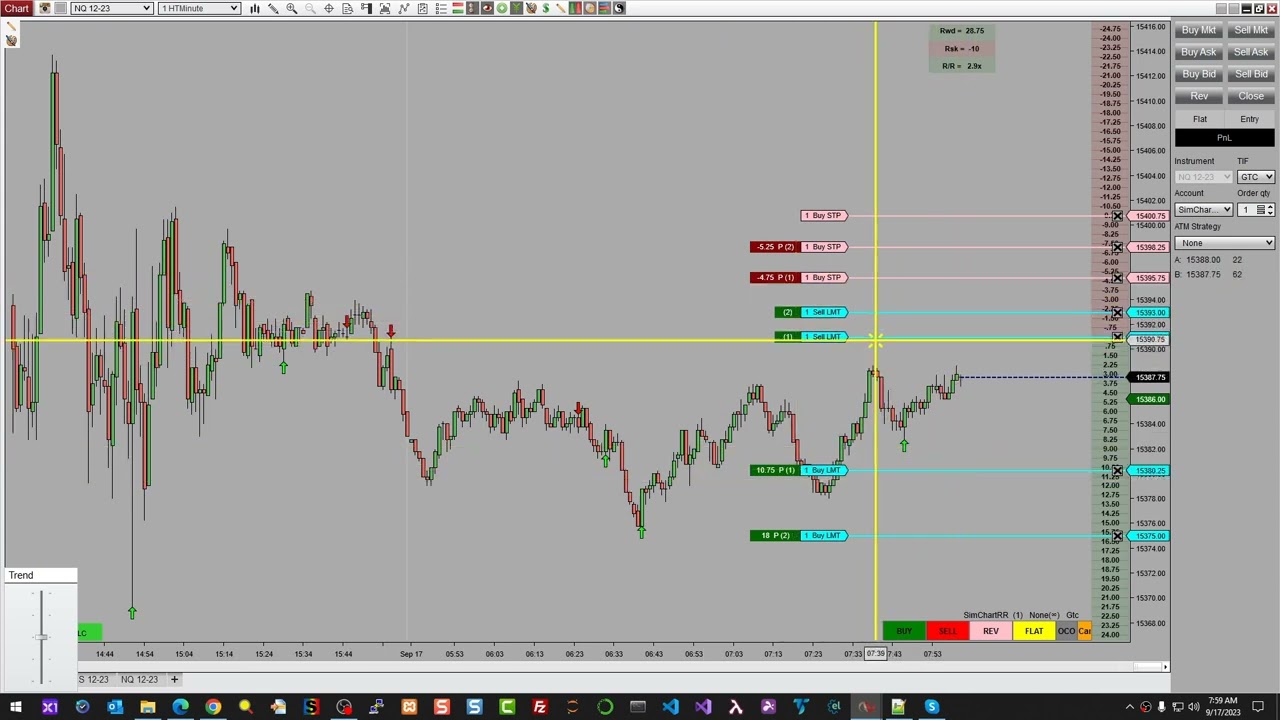Adjust the Trend panel vertical slider
This screenshot has height=720, width=1280.
(x=41, y=637)
